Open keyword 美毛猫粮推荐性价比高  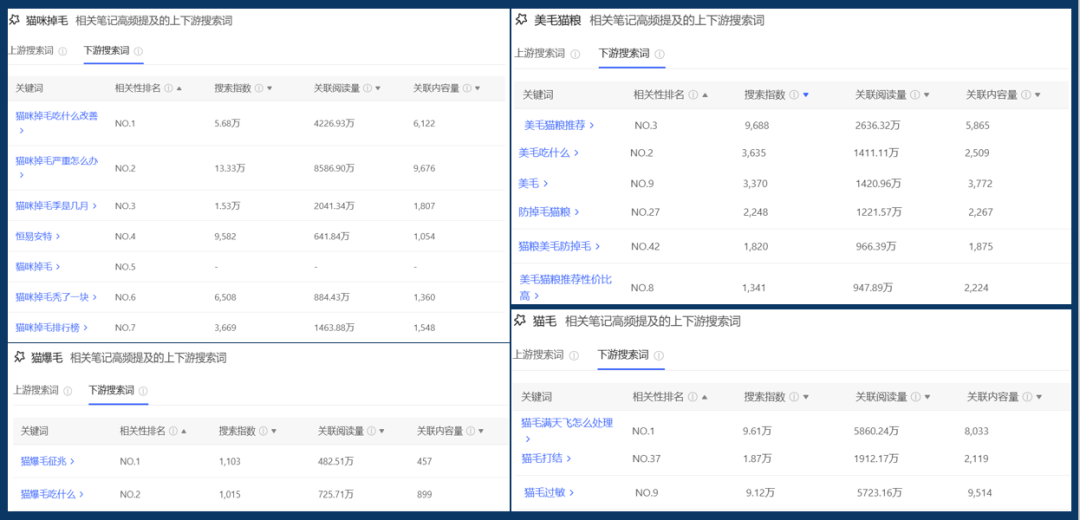pyautogui.click(x=565, y=287)
